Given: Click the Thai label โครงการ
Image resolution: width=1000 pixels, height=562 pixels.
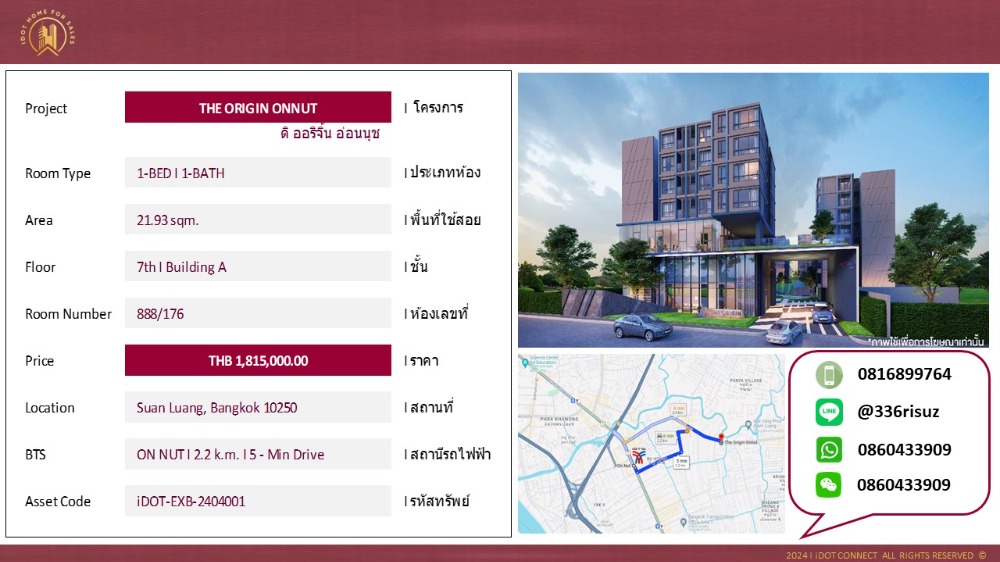Looking at the screenshot, I should click(438, 107).
